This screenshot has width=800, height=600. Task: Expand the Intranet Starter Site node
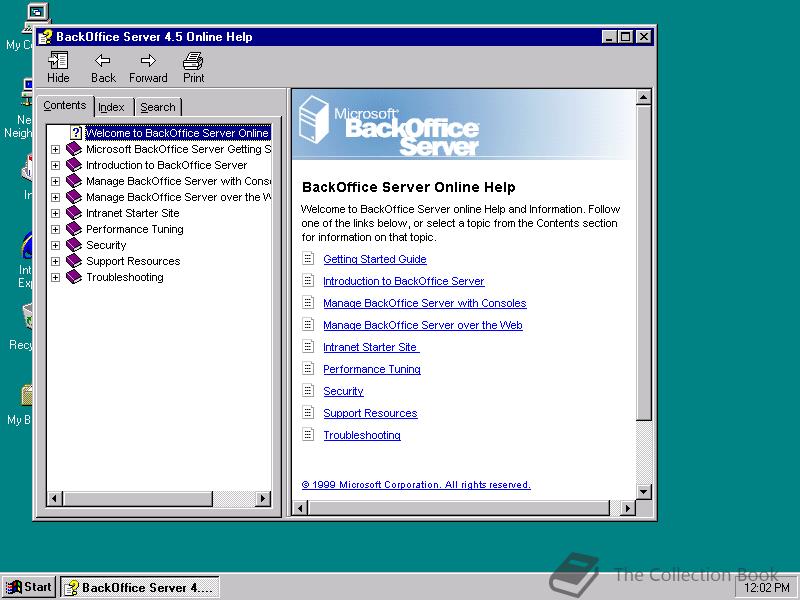55,213
